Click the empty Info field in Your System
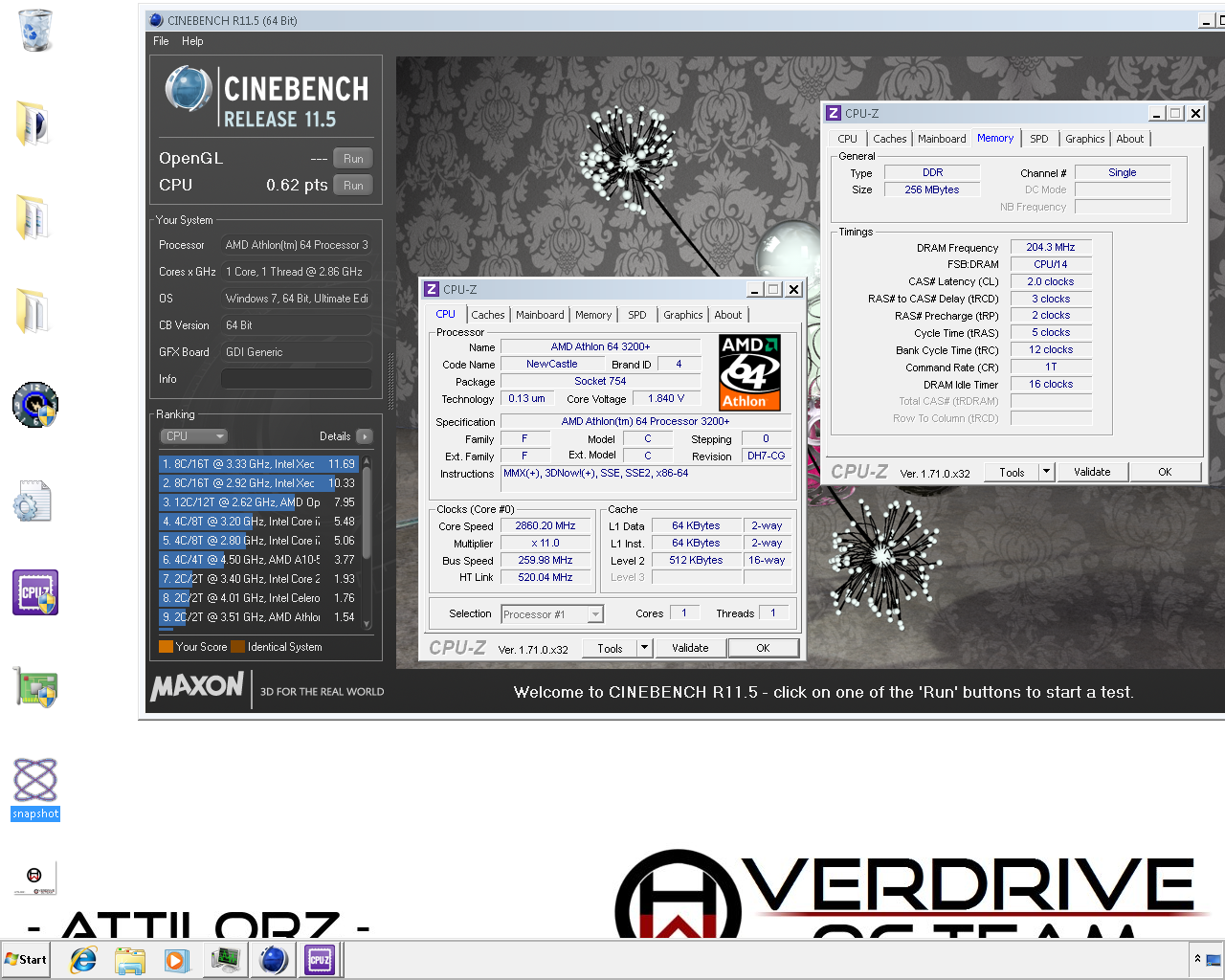1225x980 pixels. click(x=296, y=379)
